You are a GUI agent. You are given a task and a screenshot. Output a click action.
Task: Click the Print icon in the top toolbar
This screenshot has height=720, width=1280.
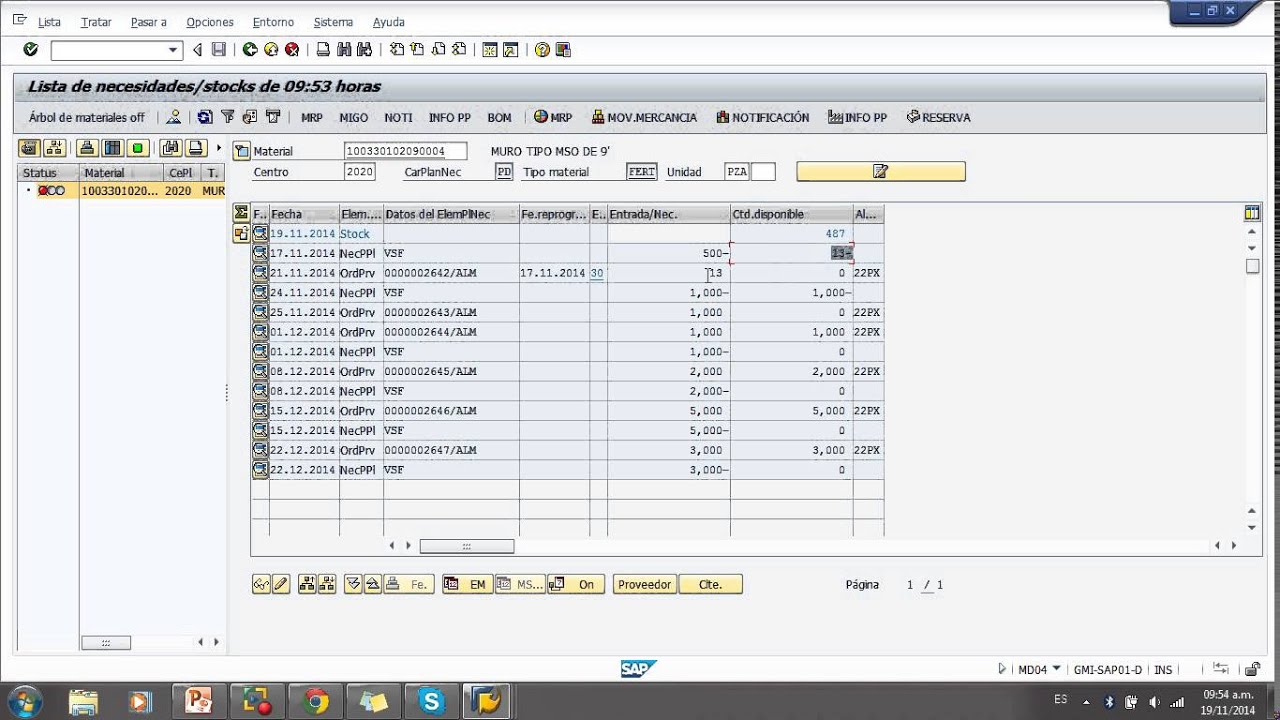pos(323,49)
